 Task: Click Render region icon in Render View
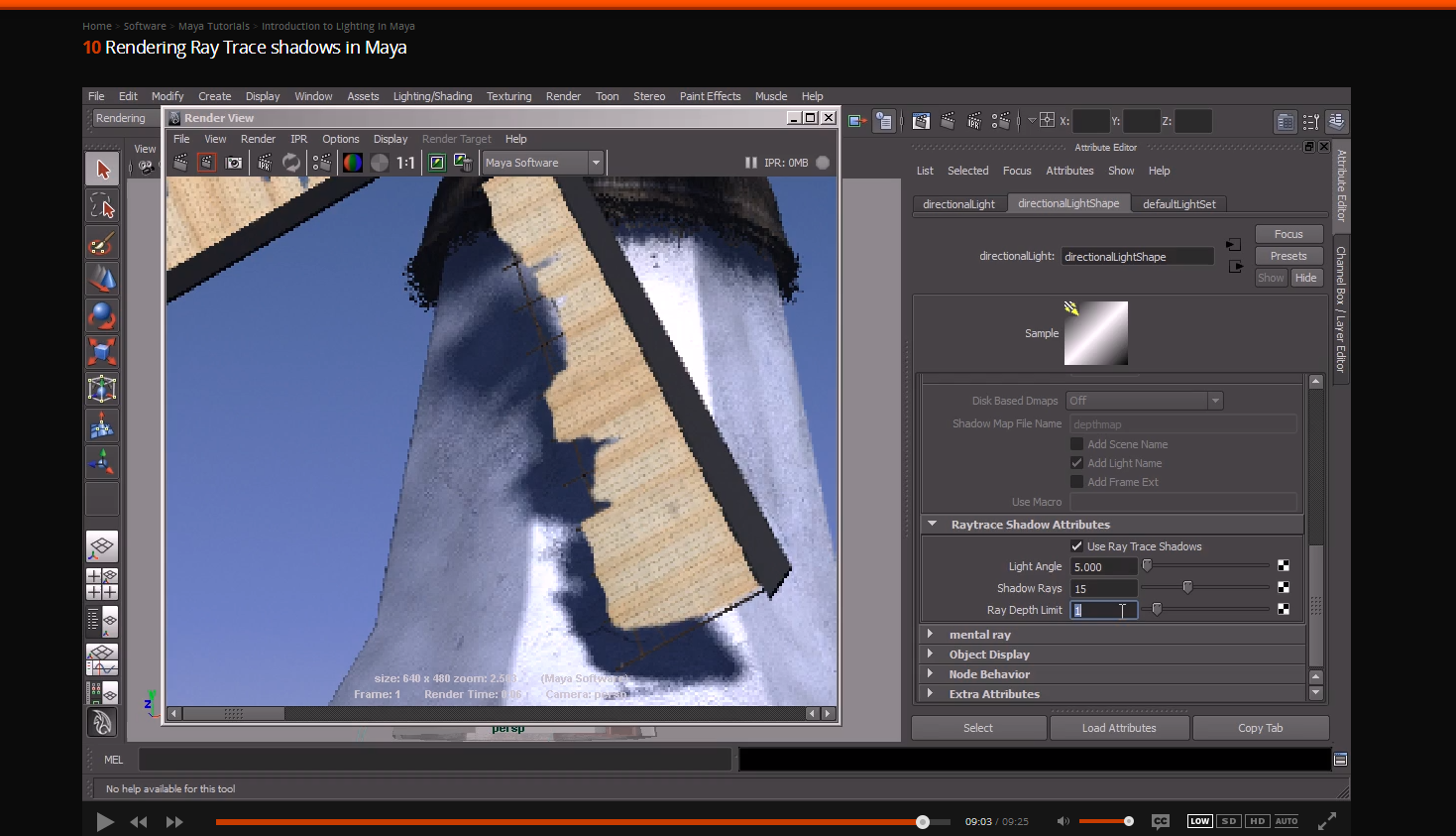click(x=207, y=163)
